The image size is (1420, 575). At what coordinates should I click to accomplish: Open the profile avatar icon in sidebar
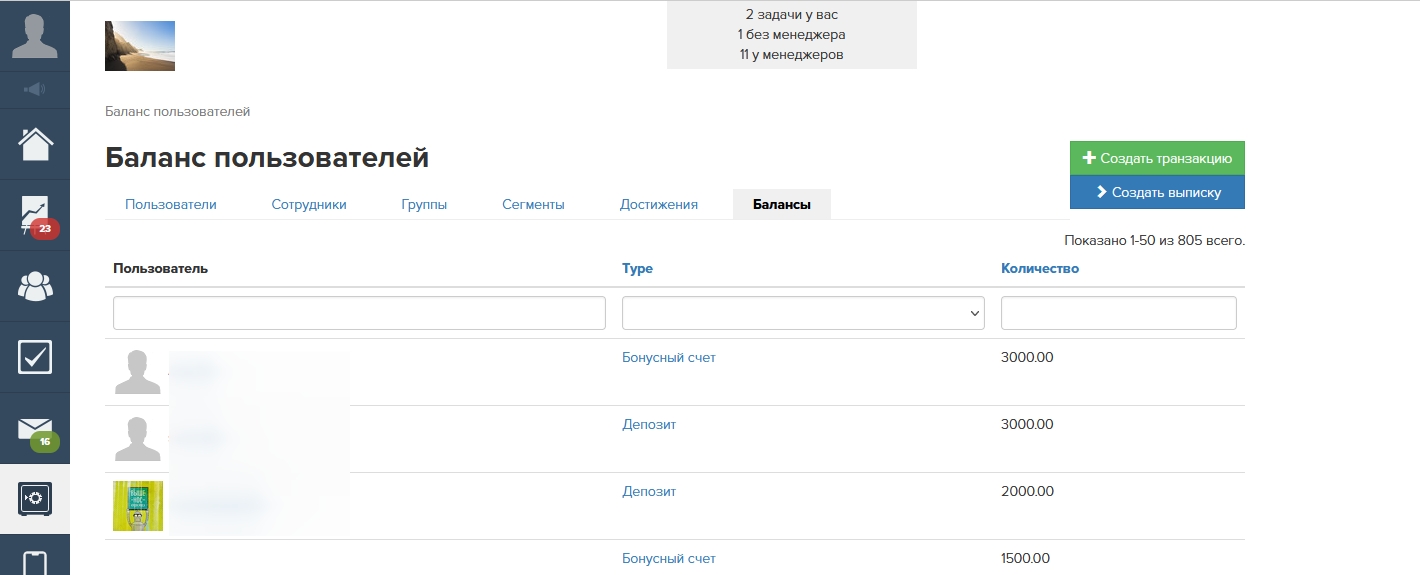pos(34,35)
